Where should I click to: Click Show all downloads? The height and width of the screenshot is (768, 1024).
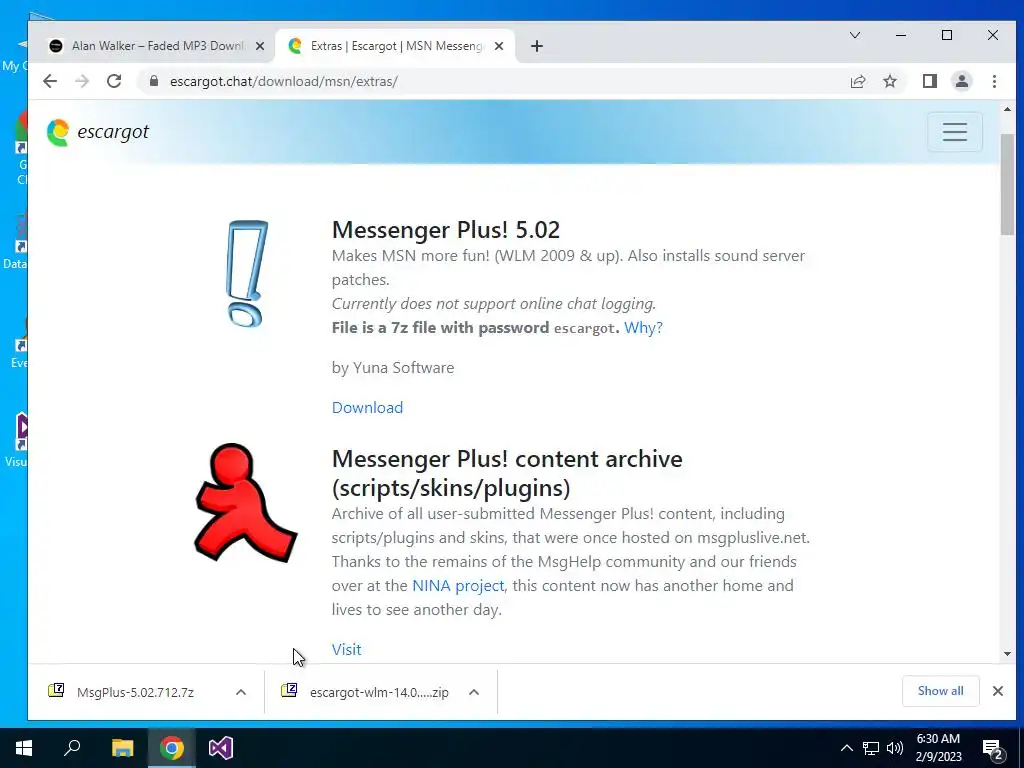click(940, 691)
